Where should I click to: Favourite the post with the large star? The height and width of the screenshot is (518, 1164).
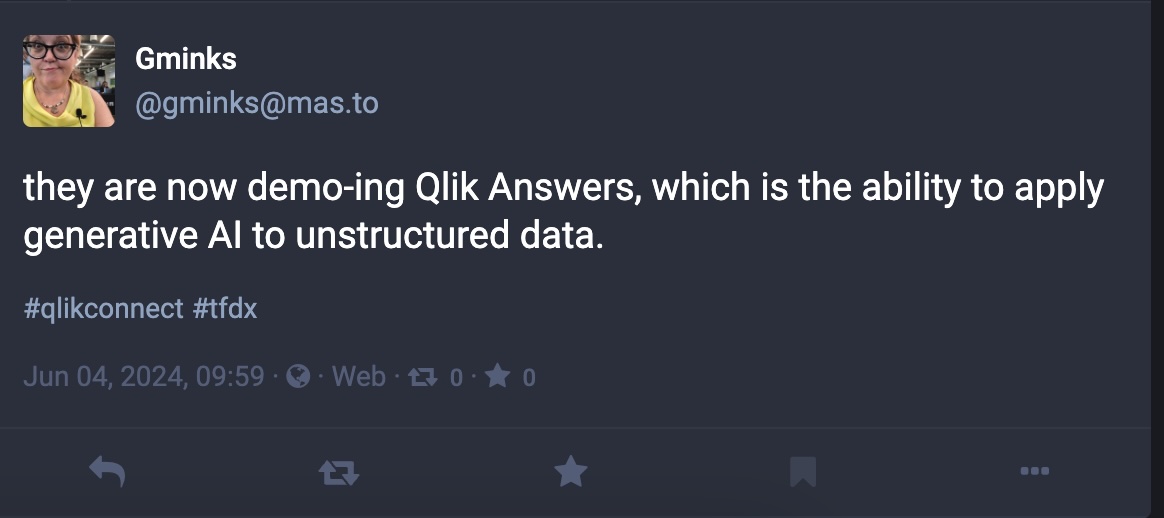click(x=571, y=471)
